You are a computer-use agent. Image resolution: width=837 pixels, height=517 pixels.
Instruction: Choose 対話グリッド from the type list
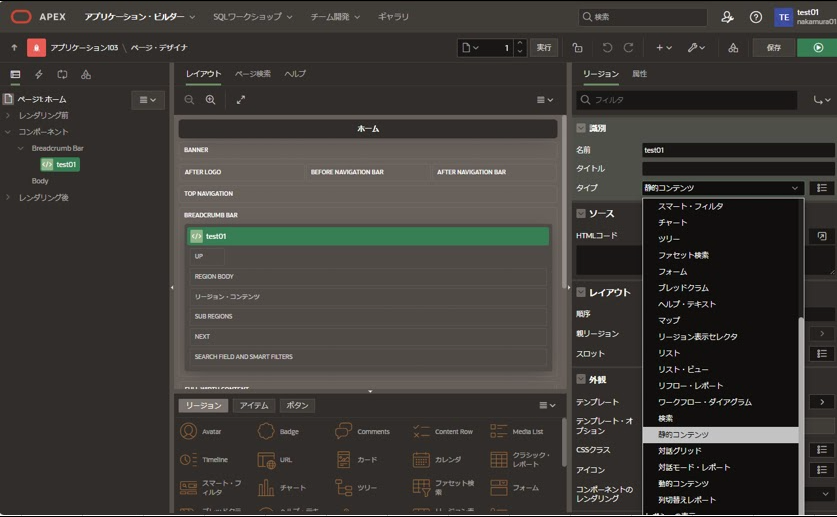point(680,451)
